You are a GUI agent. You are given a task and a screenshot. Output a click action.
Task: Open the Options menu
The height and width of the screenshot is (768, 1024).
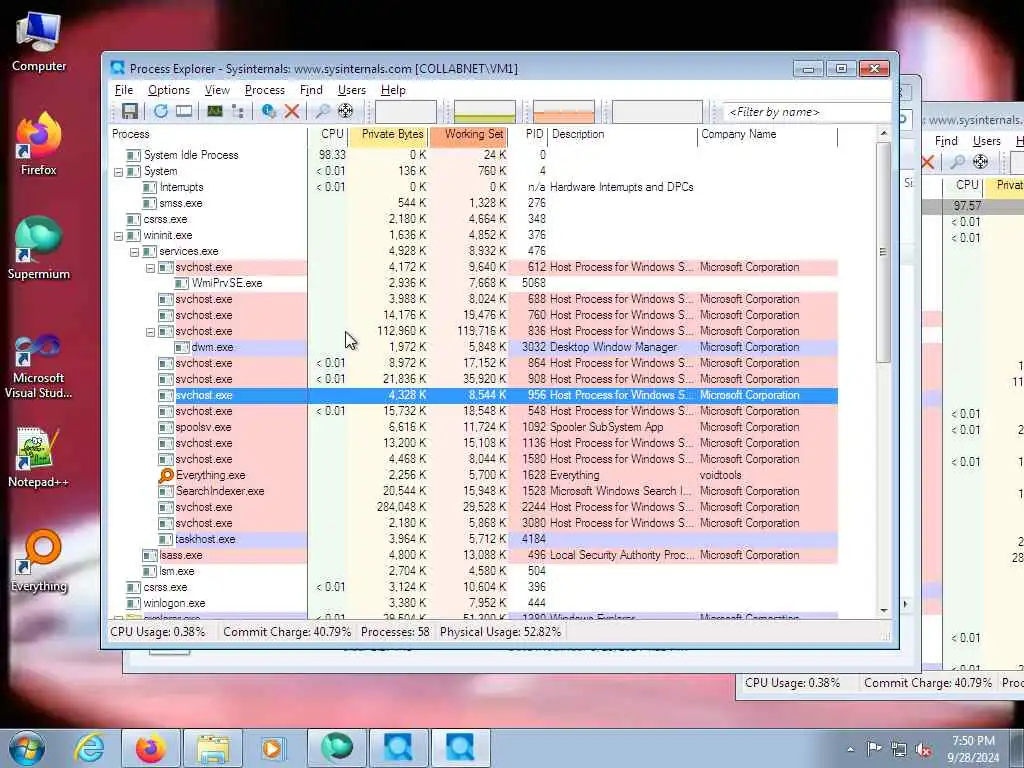click(x=168, y=90)
